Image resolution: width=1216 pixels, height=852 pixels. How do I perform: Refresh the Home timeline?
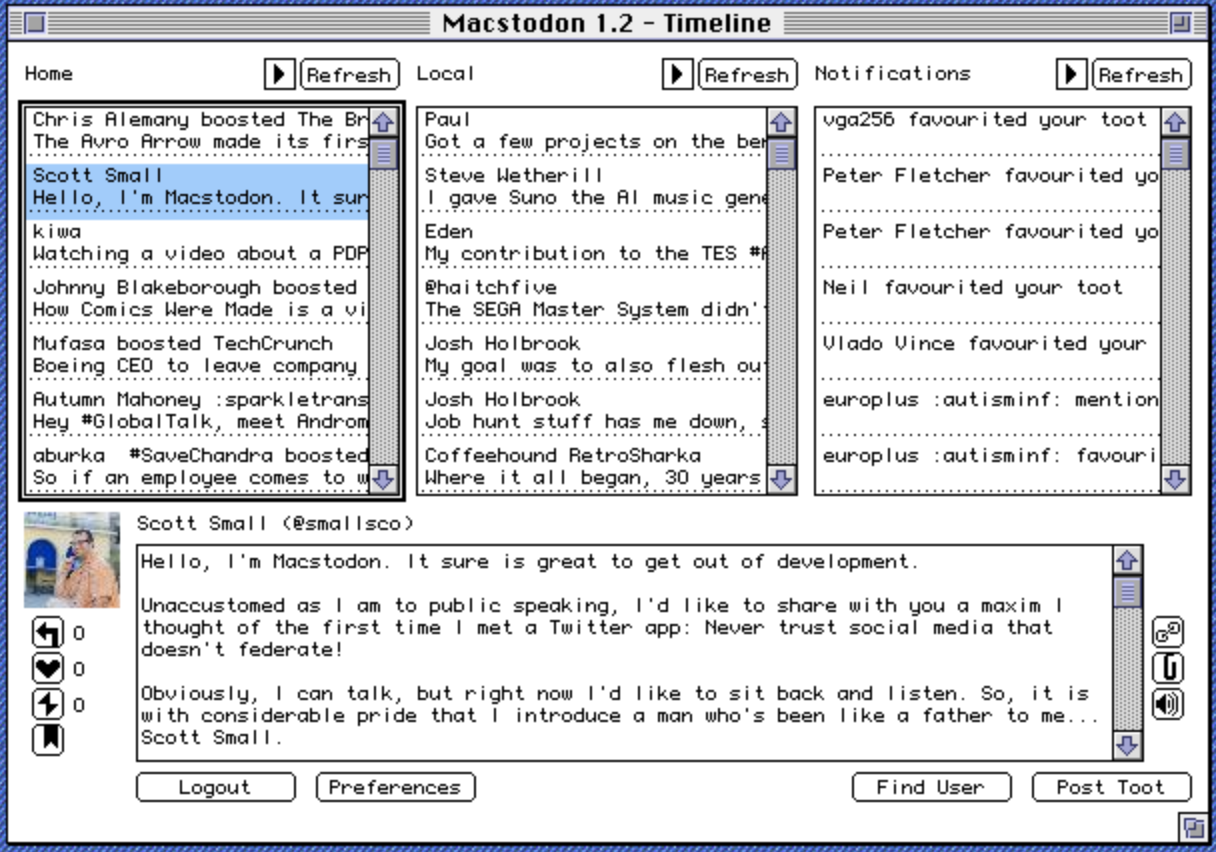348,75
